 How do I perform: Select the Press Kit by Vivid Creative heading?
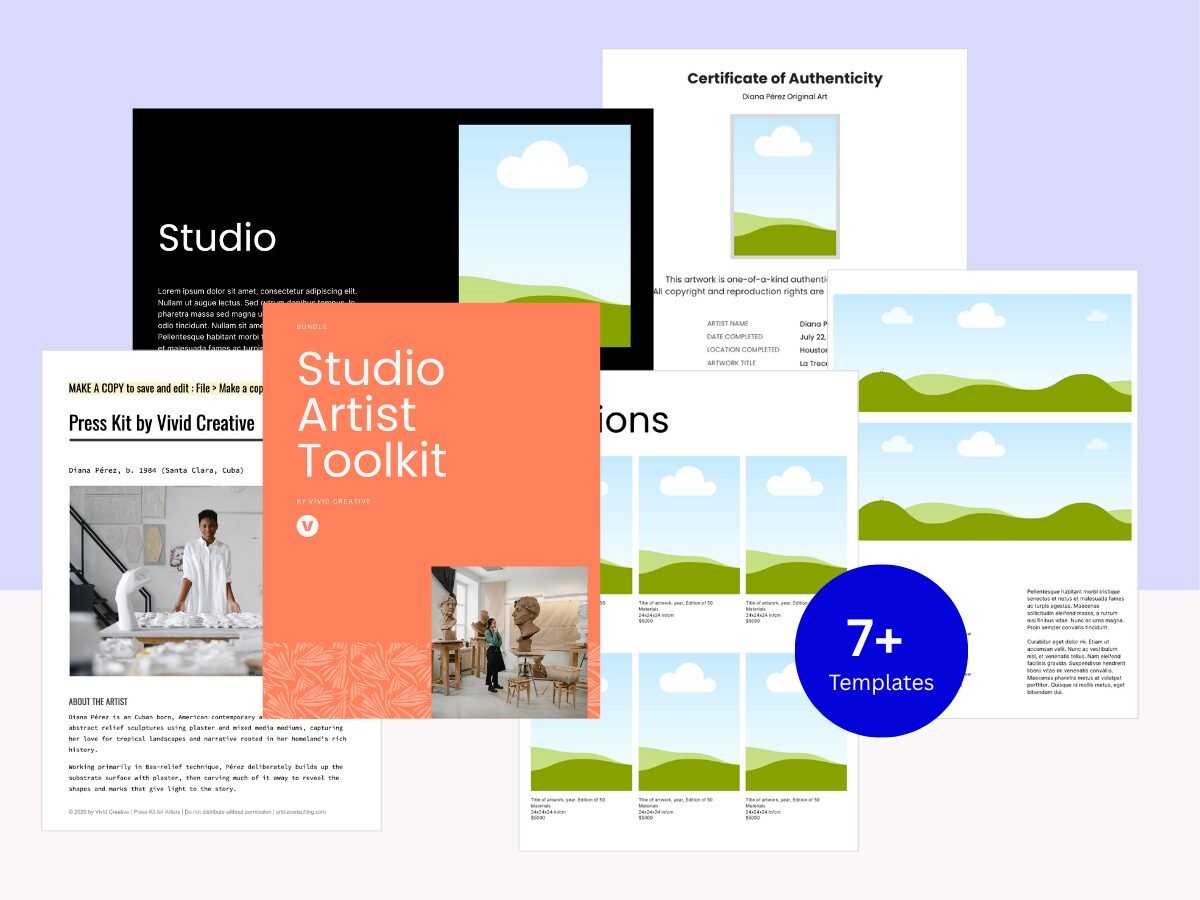click(162, 424)
